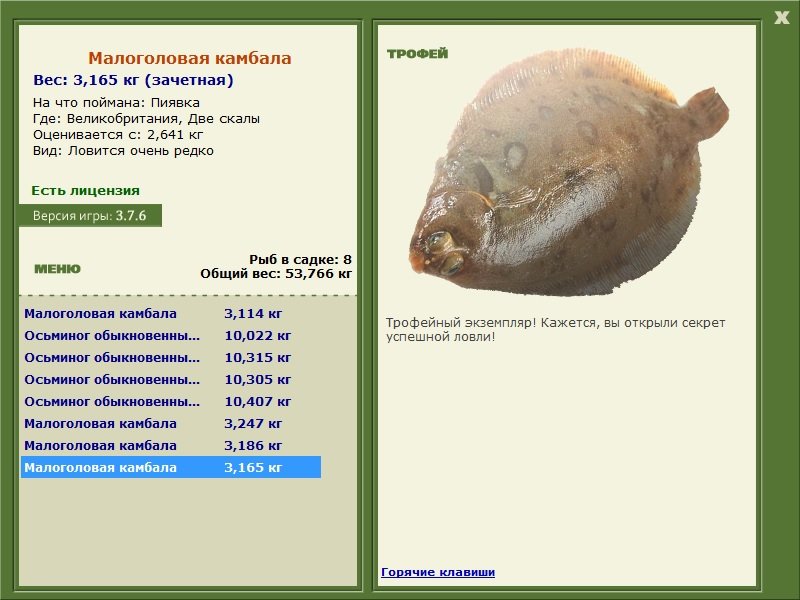800x600 pixels.
Task: Click the Версия игры 3.7.6 banner
Action: [90, 215]
